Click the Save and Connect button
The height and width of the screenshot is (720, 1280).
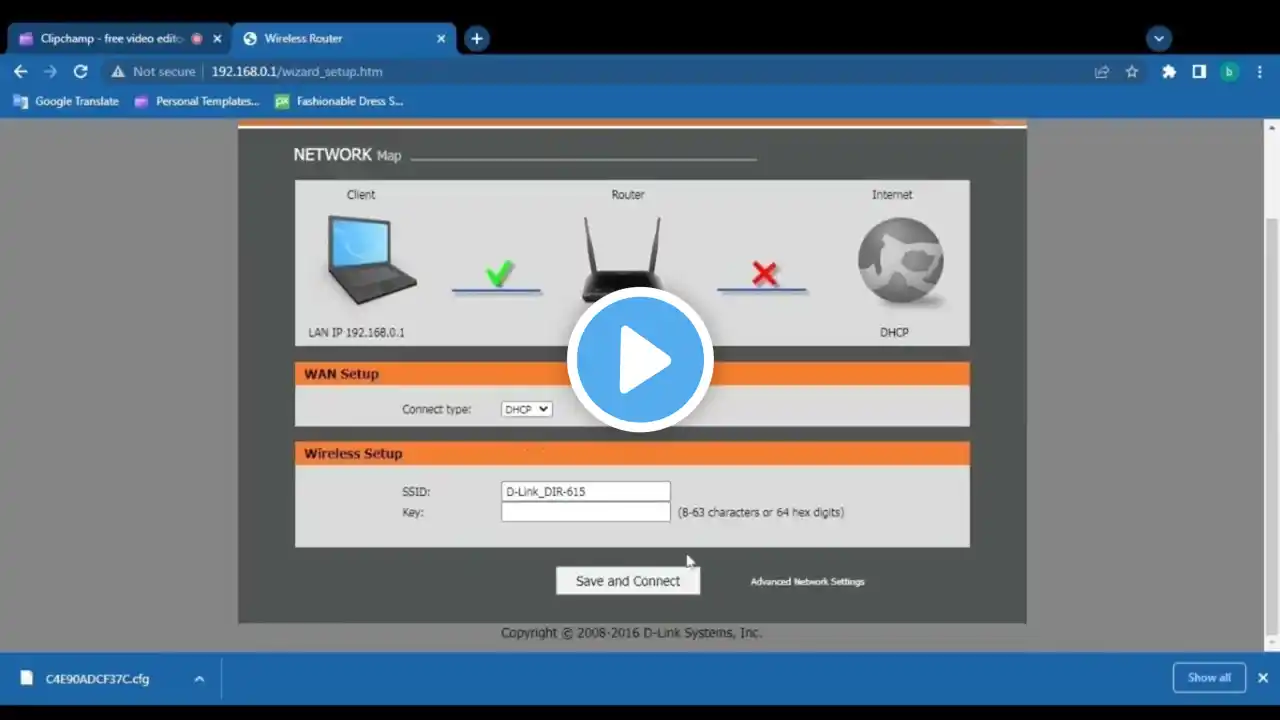tap(628, 581)
